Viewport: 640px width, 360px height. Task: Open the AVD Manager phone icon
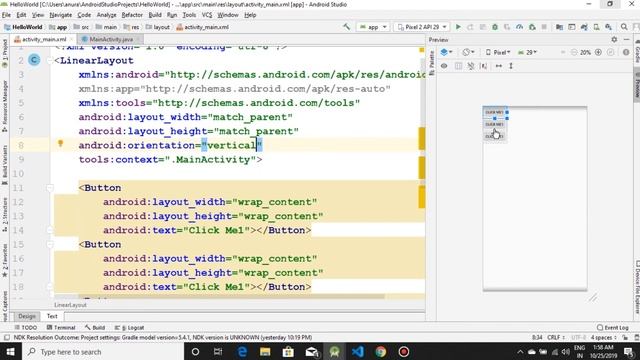[596, 27]
